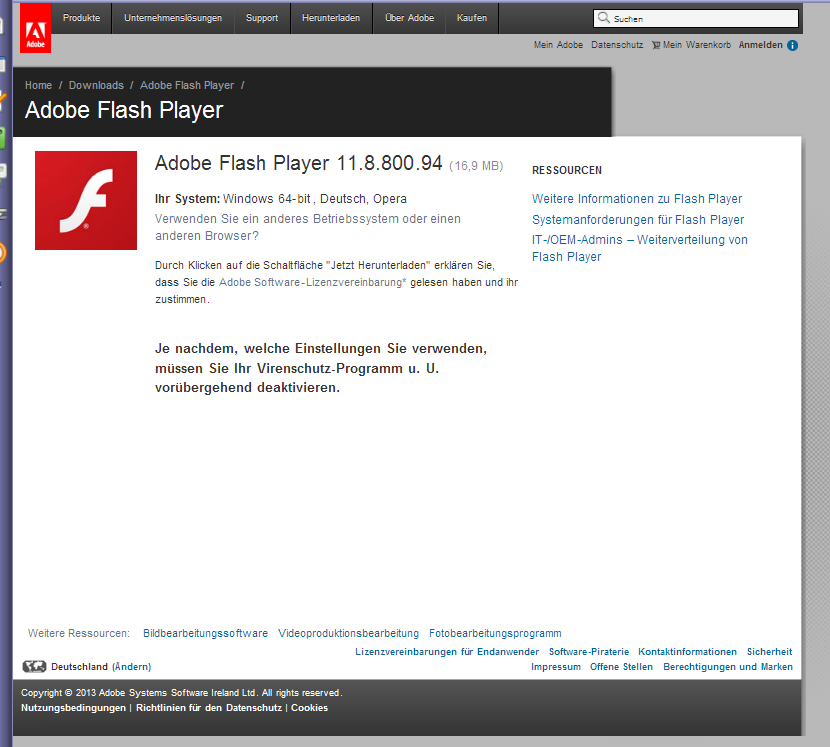Screen dimensions: 830x747
Task: Click the red Adobe logo
Action: [35, 28]
